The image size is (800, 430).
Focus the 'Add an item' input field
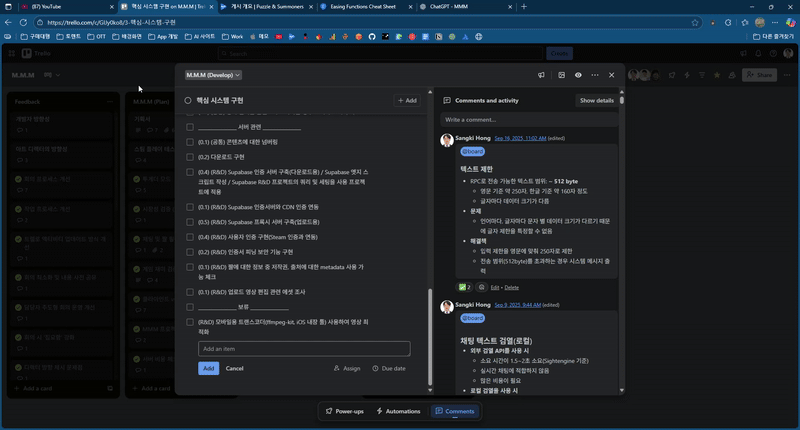pyautogui.click(x=304, y=349)
